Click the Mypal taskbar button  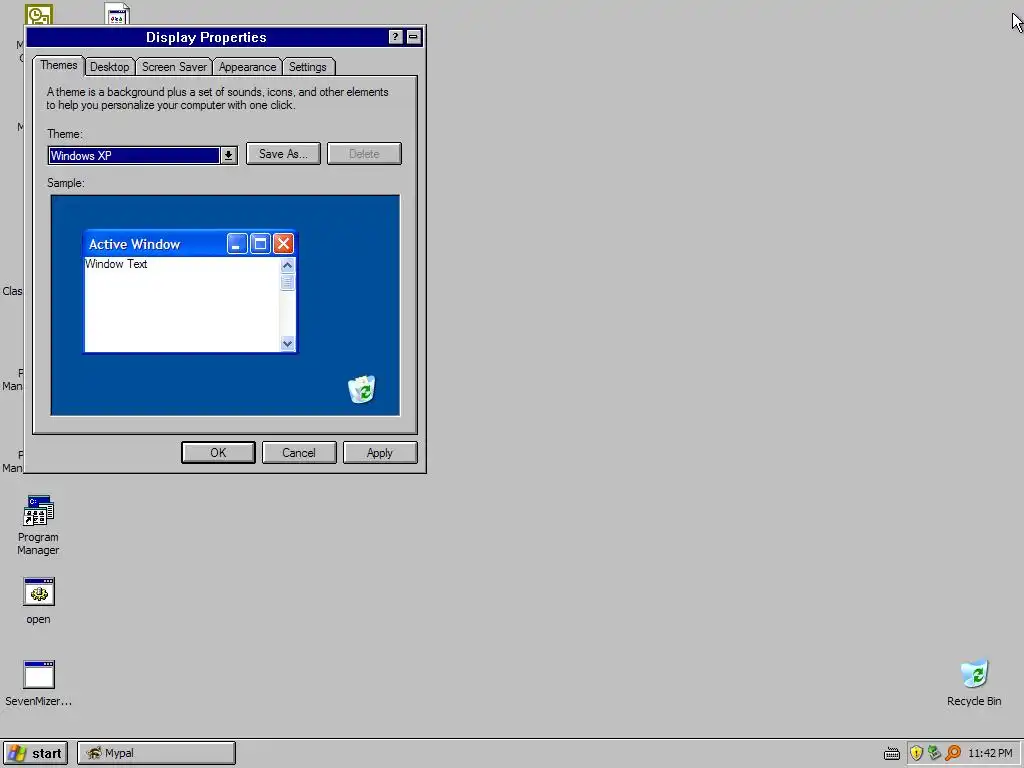tap(157, 754)
